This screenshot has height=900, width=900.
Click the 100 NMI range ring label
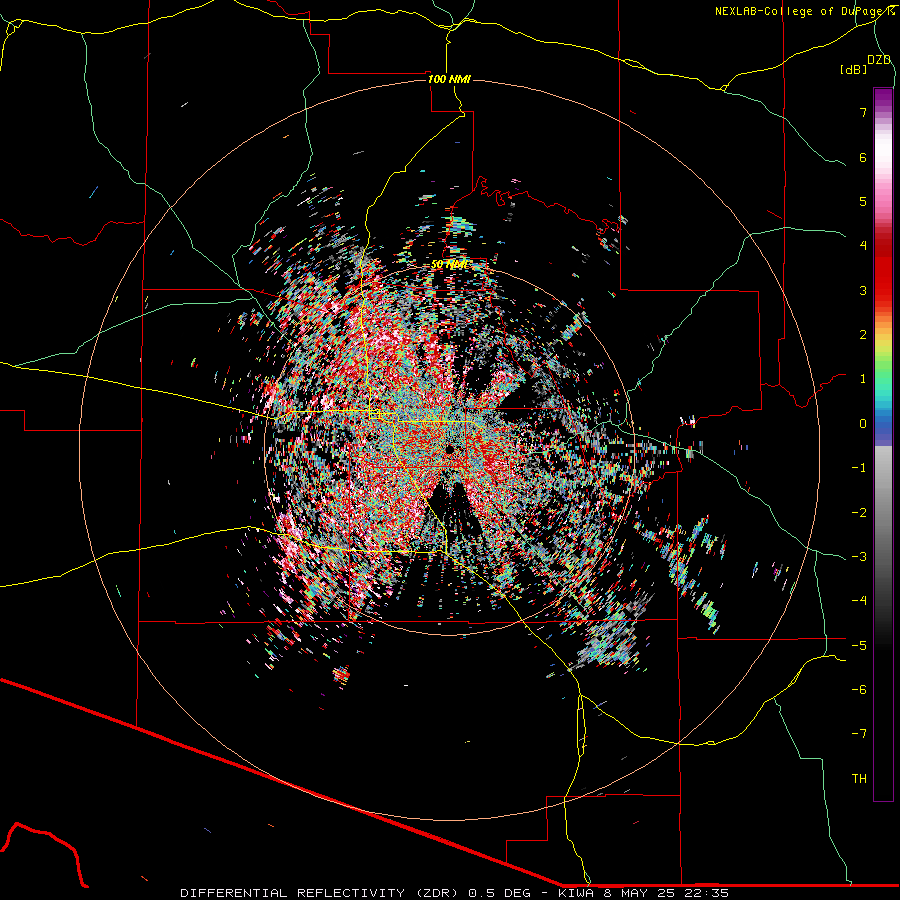(x=449, y=79)
